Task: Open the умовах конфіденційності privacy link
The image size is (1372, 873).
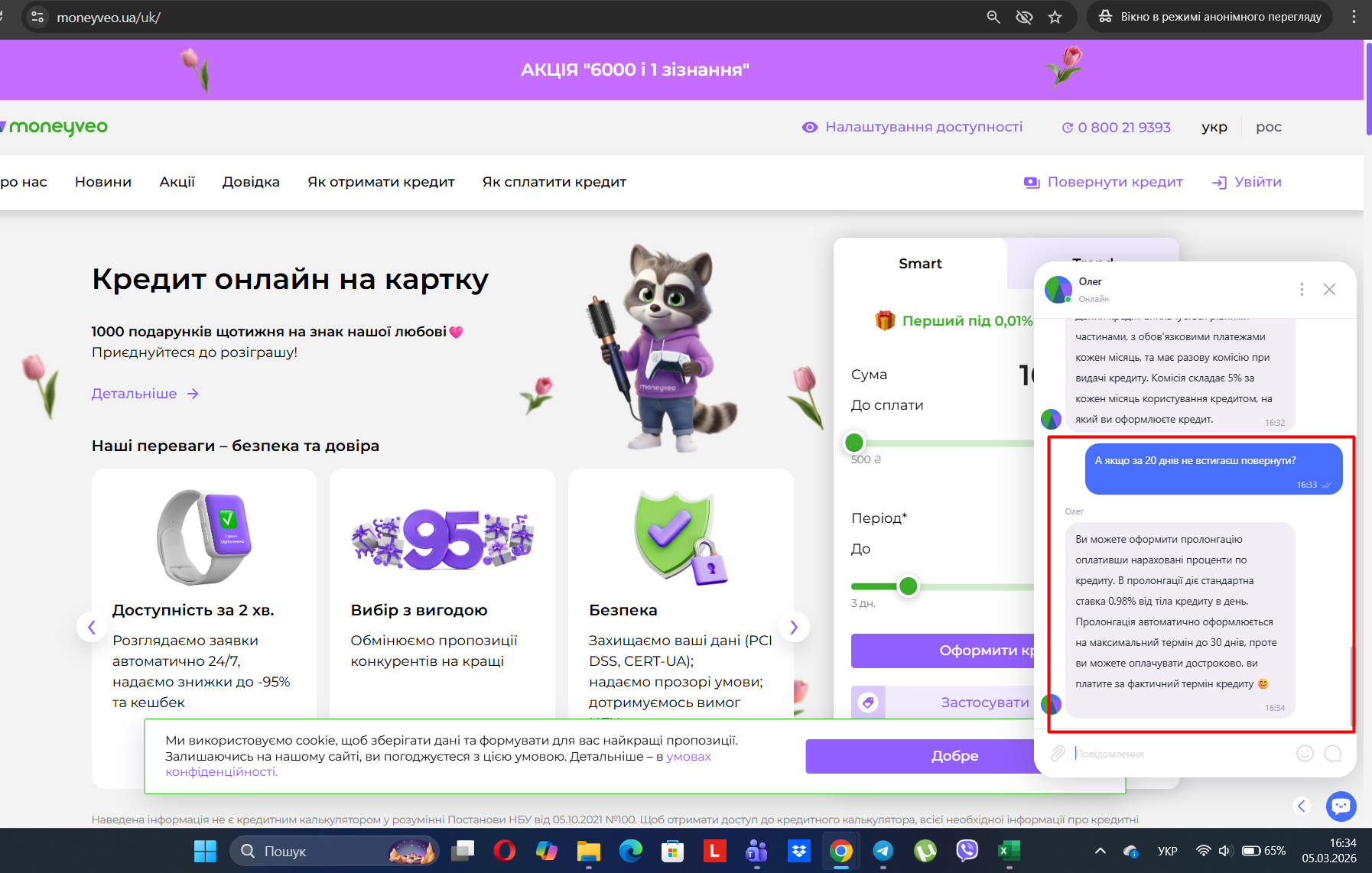Action: coord(438,764)
